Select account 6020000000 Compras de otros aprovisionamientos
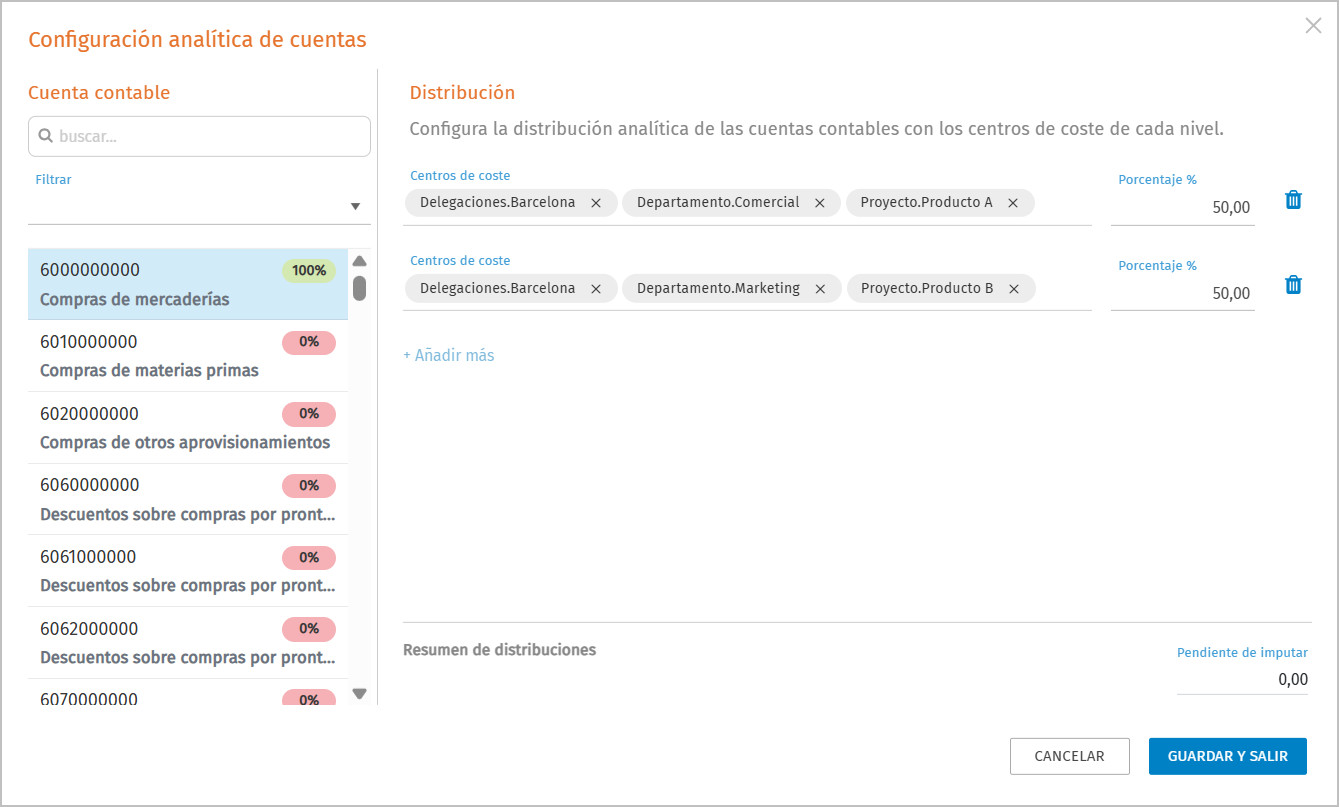The image size is (1339, 807). click(x=188, y=428)
